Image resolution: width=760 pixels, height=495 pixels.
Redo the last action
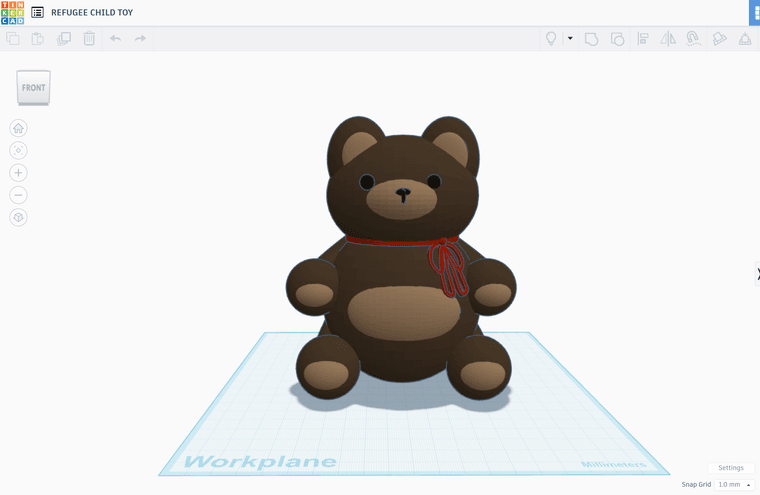point(140,38)
